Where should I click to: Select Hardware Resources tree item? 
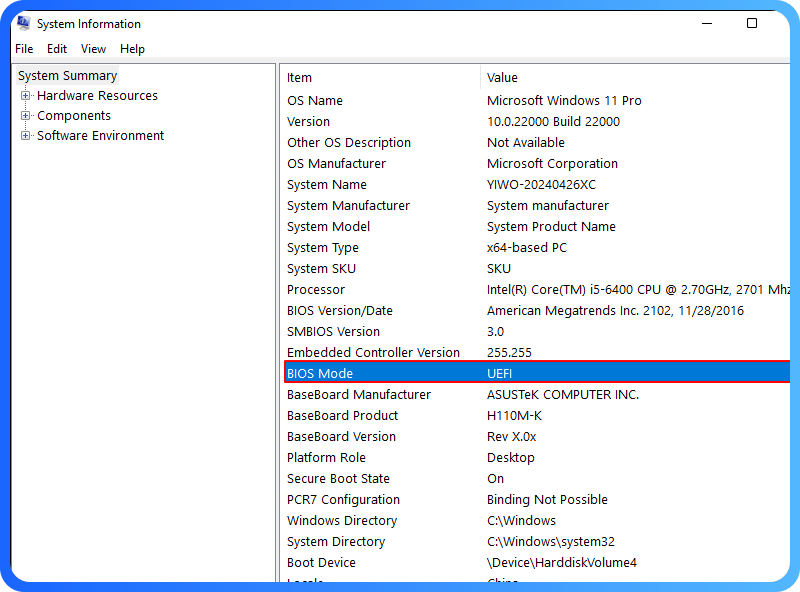click(x=97, y=95)
